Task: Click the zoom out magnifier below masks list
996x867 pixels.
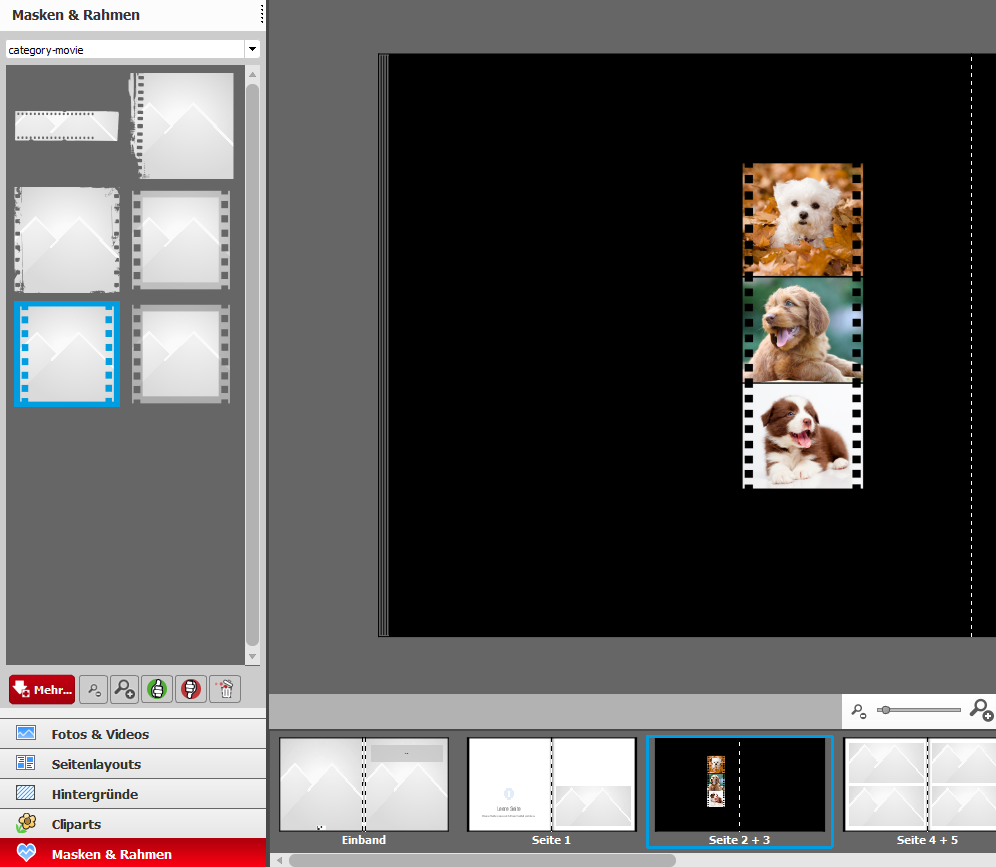Action: point(94,689)
